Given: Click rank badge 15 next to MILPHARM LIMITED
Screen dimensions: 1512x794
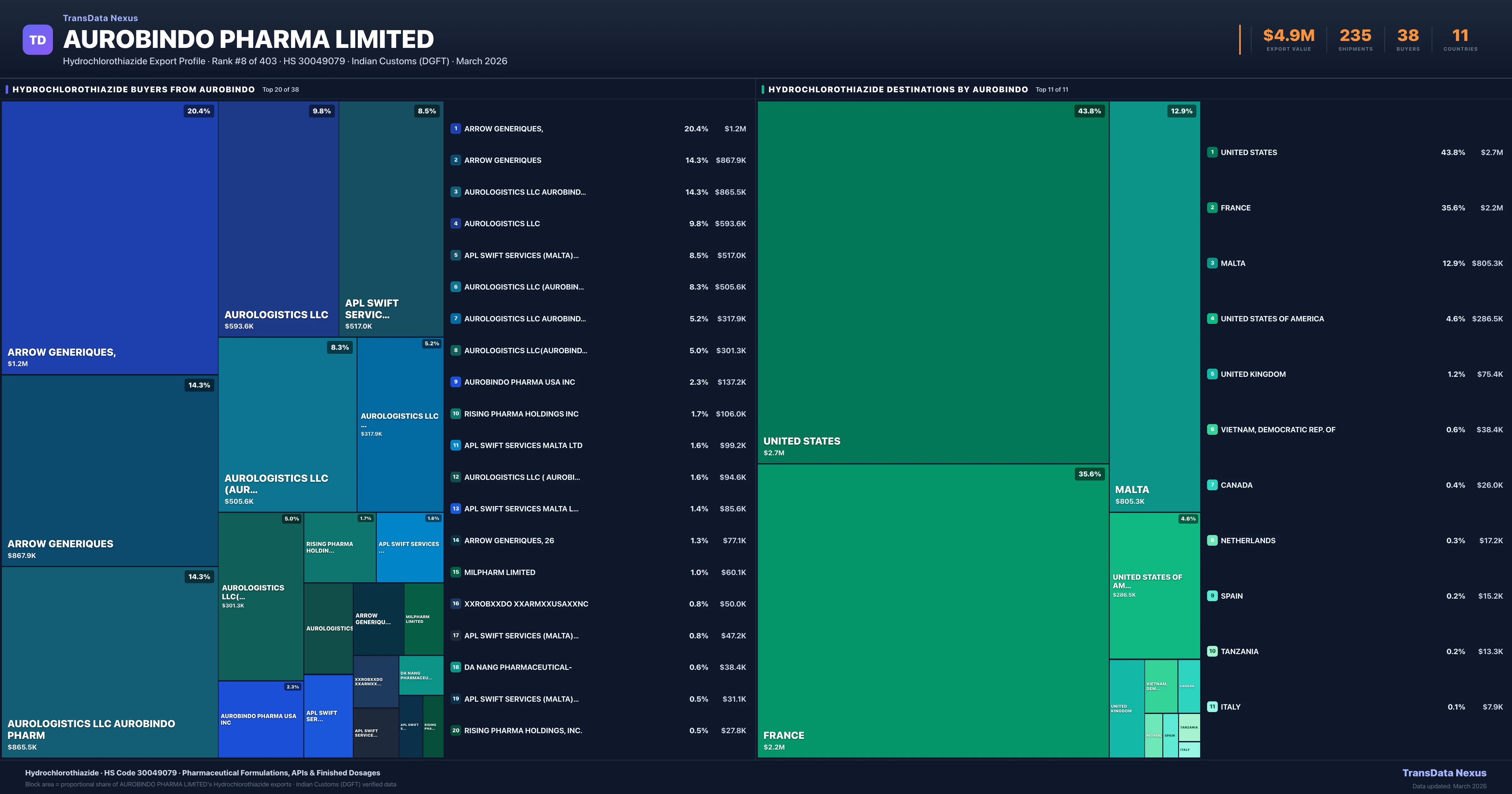Looking at the screenshot, I should pos(455,572).
